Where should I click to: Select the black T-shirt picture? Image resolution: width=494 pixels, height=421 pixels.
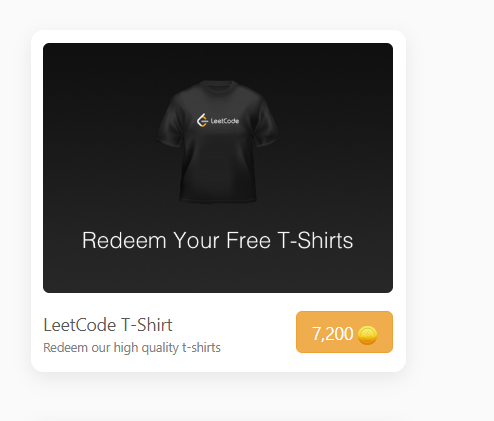(x=218, y=141)
